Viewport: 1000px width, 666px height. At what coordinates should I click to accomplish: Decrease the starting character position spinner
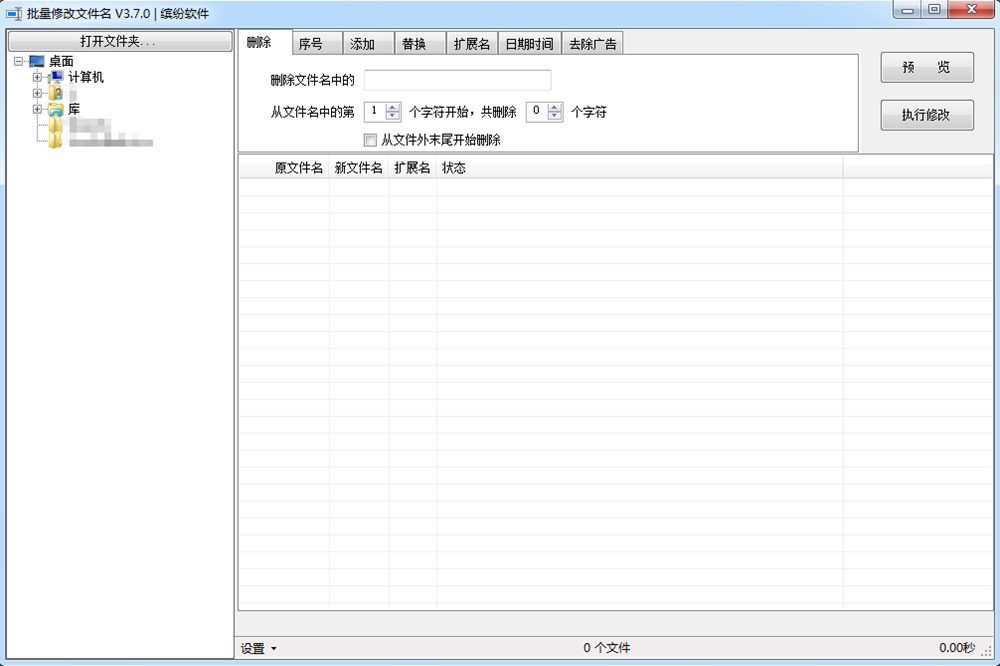click(x=393, y=116)
